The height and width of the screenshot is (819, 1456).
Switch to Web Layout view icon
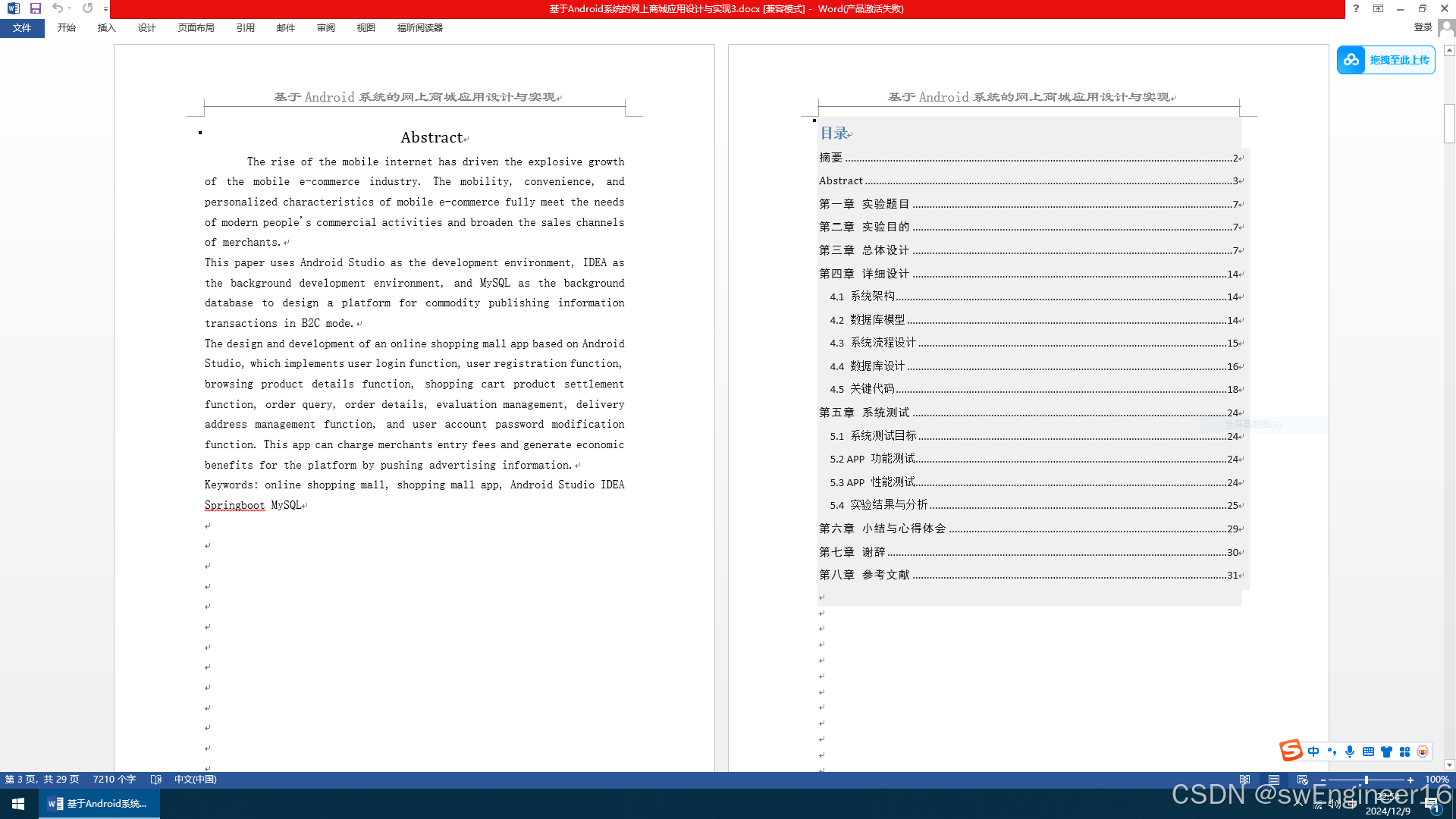pyautogui.click(x=1302, y=780)
